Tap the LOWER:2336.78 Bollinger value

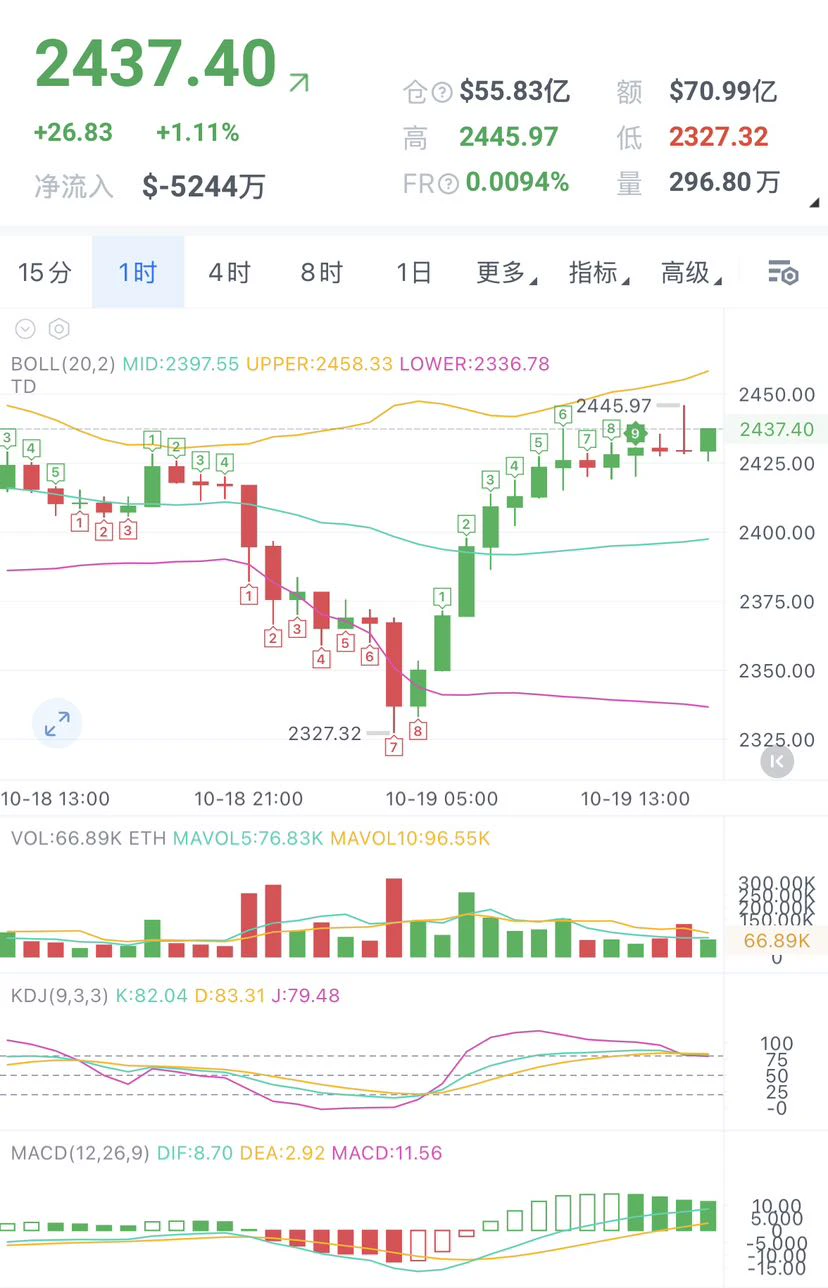(474, 364)
